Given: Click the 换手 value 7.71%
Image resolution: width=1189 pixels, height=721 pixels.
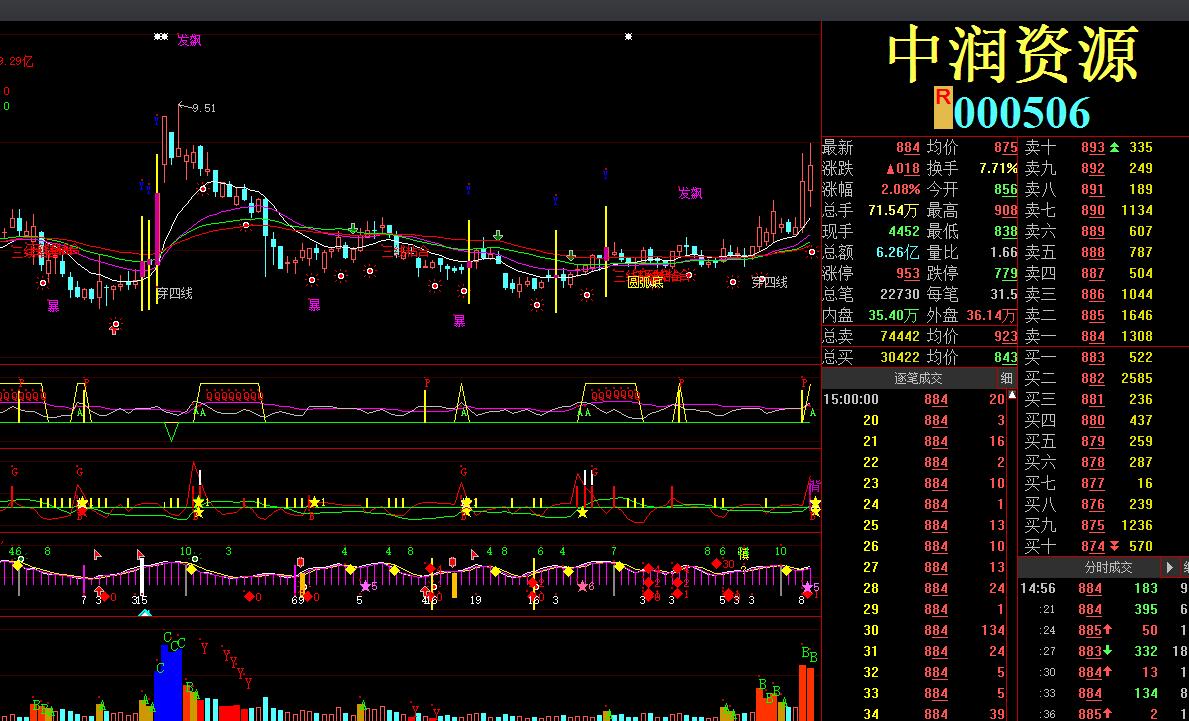Looking at the screenshot, I should (998, 168).
